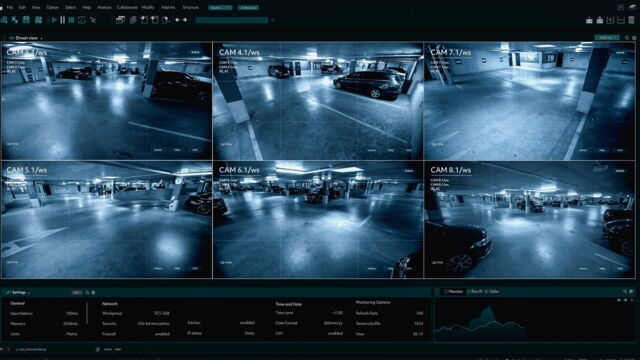
Task: Click the Sensors buffer value 1024
Action: [x=418, y=323]
